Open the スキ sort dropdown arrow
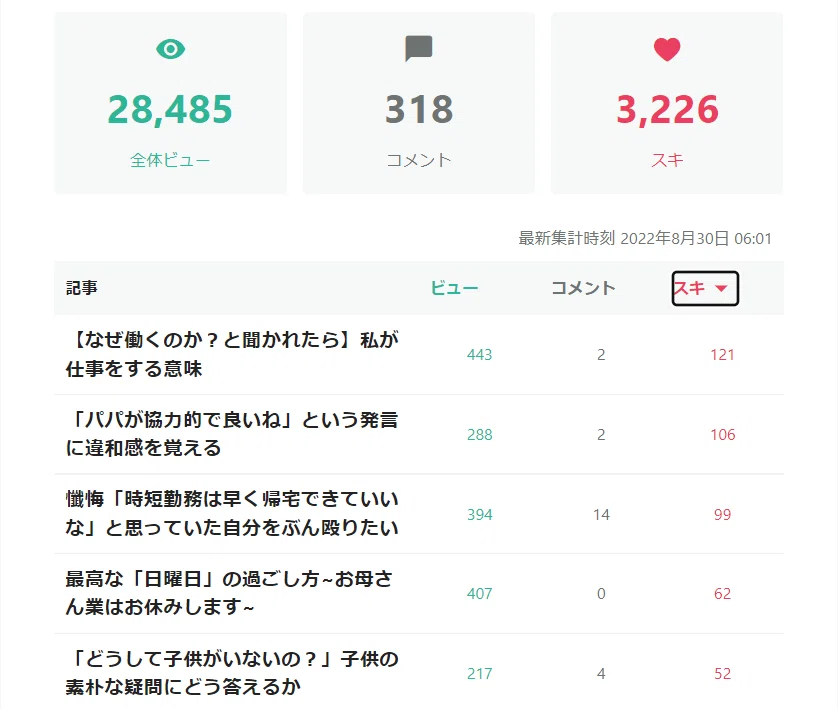The width and height of the screenshot is (838, 709). [x=721, y=289]
